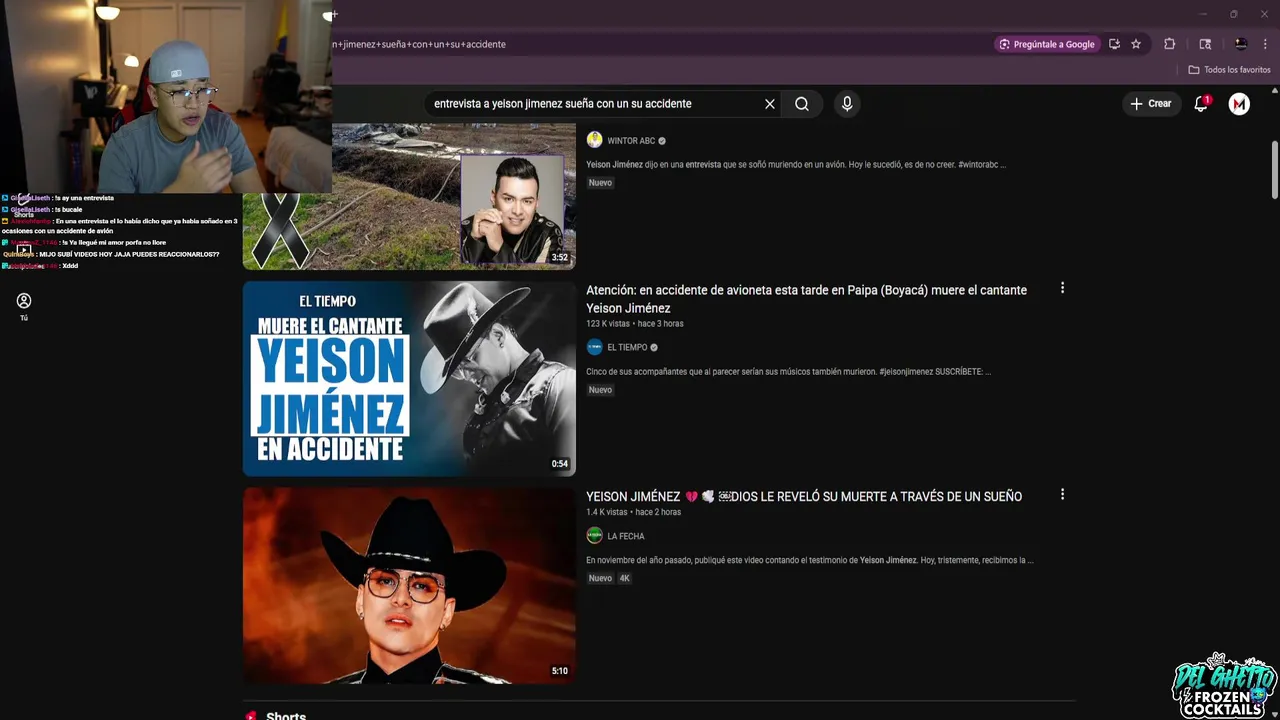Open the WINTOR ABC video thumbnail

point(409,196)
